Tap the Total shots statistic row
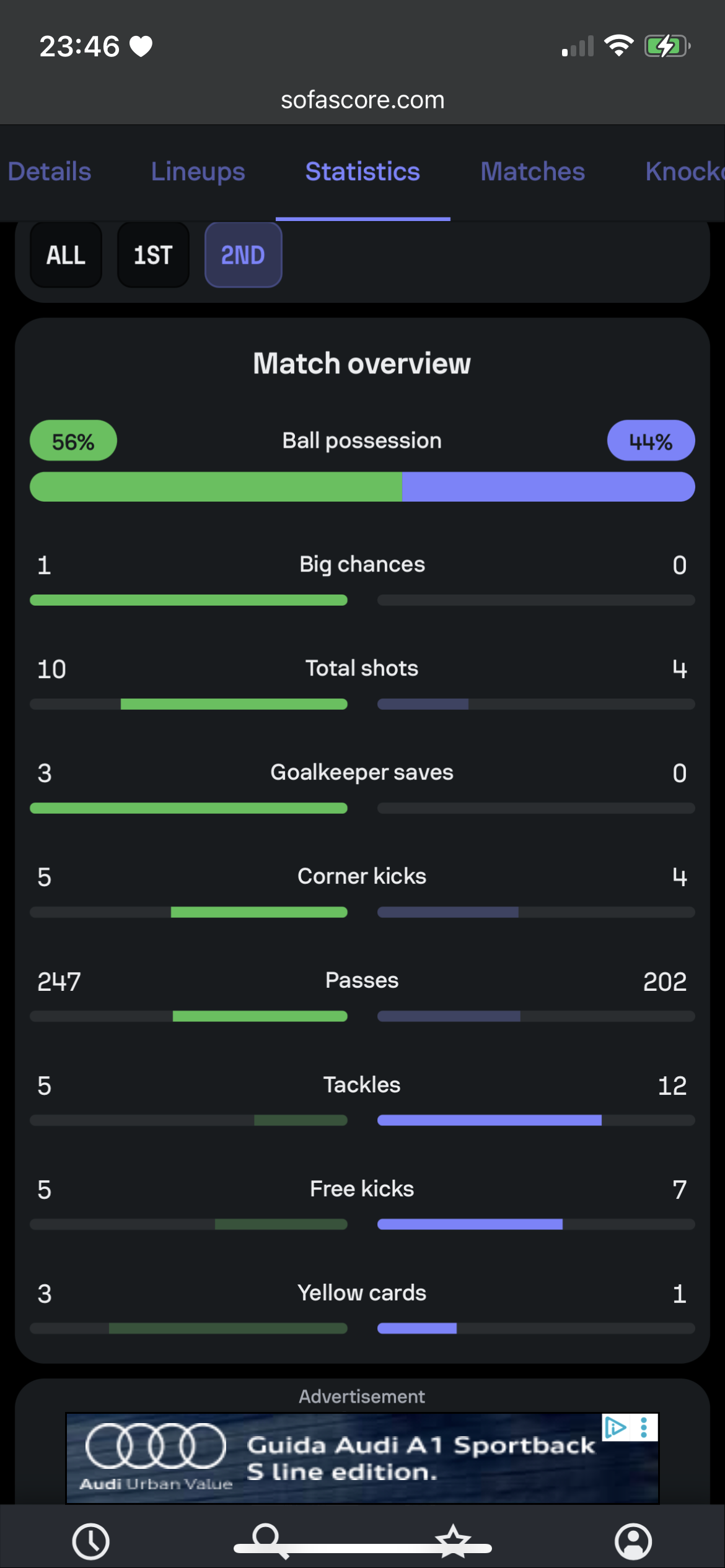725x1568 pixels. tap(362, 669)
